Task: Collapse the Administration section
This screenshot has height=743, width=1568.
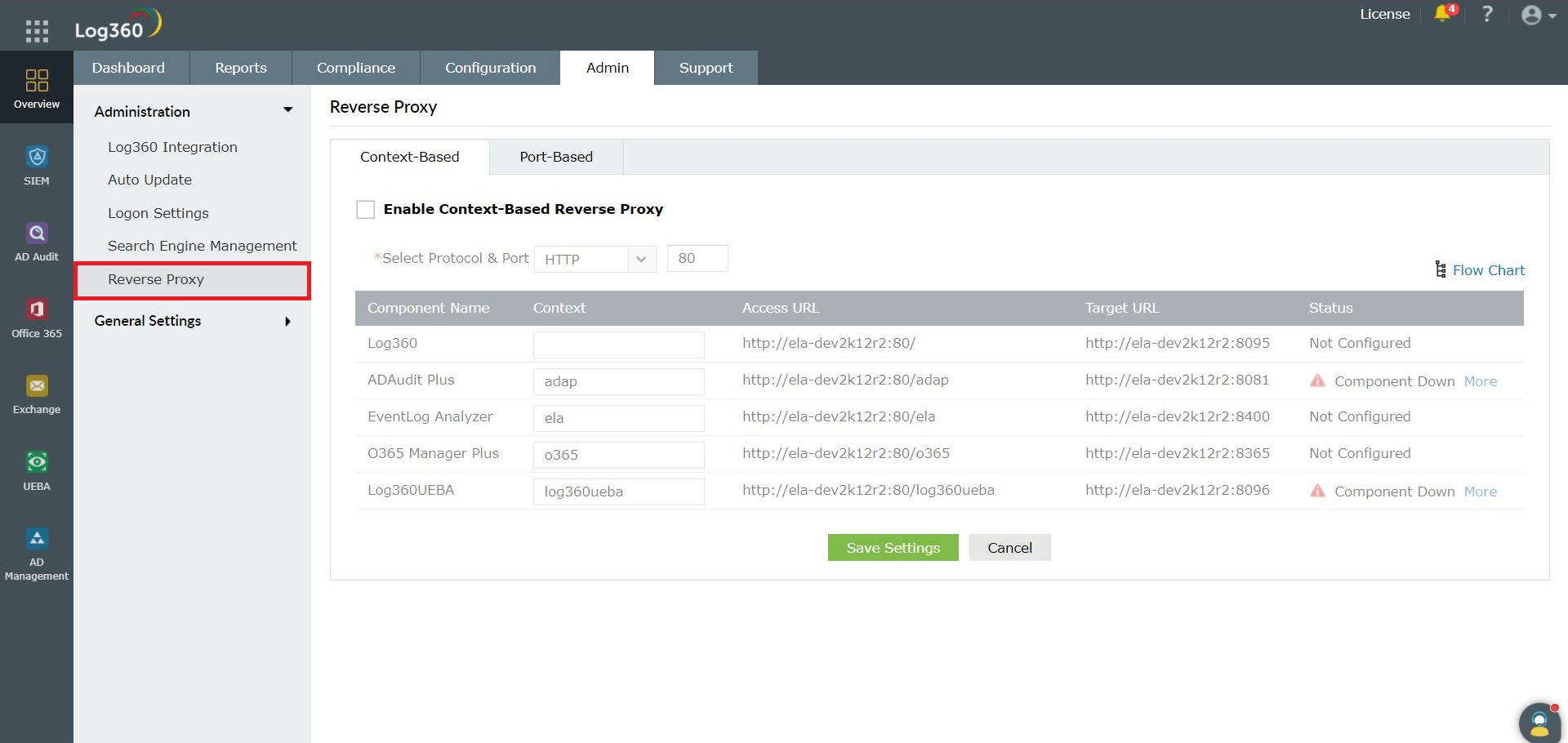Action: click(x=287, y=109)
